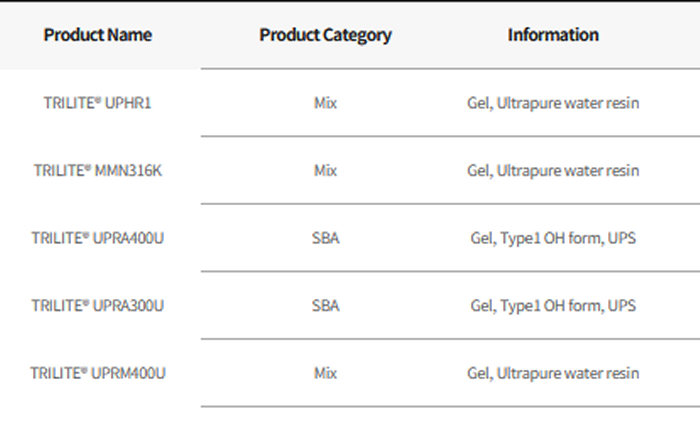This screenshot has width=700, height=429.
Task: Open the TRILITE MMN316K product link
Action: (97, 170)
